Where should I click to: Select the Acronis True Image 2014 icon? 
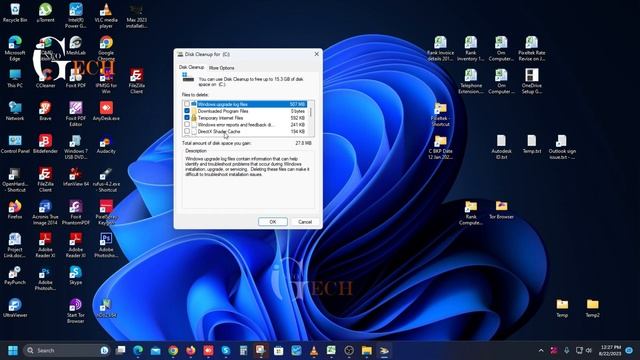tap(45, 212)
